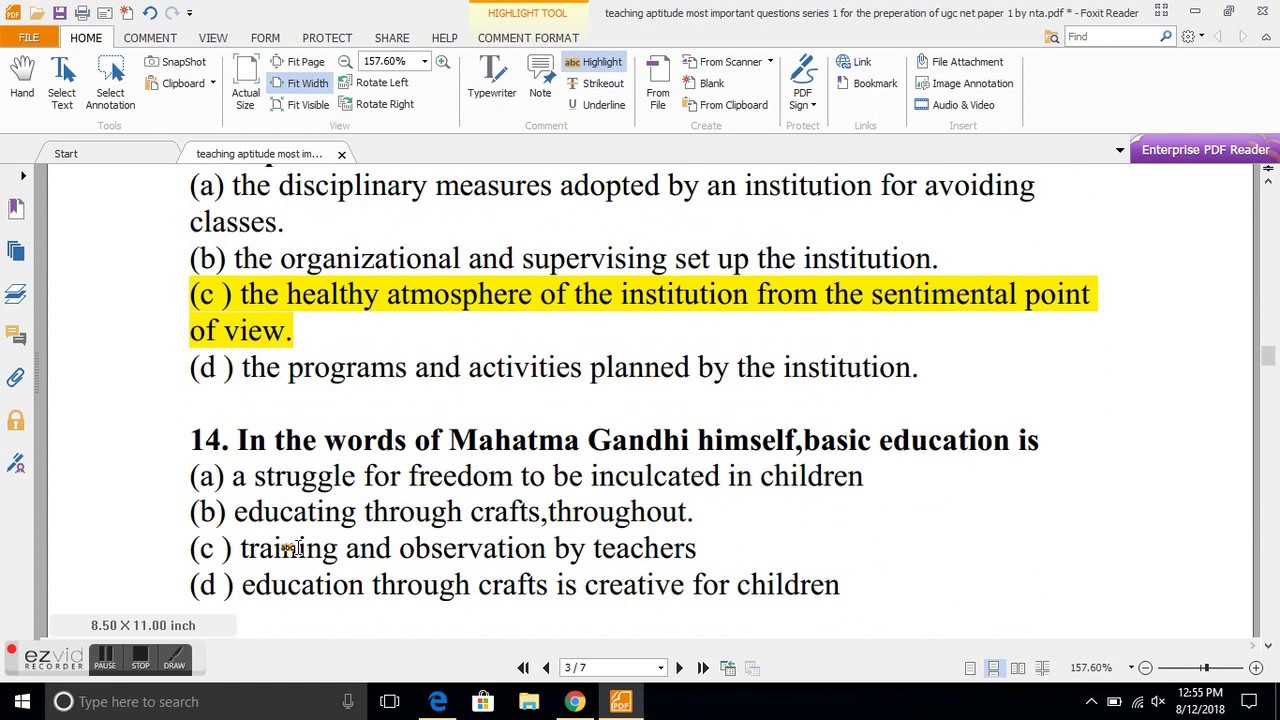Screen dimensions: 1280x720
Task: Go to the previous page
Action: tap(546, 668)
